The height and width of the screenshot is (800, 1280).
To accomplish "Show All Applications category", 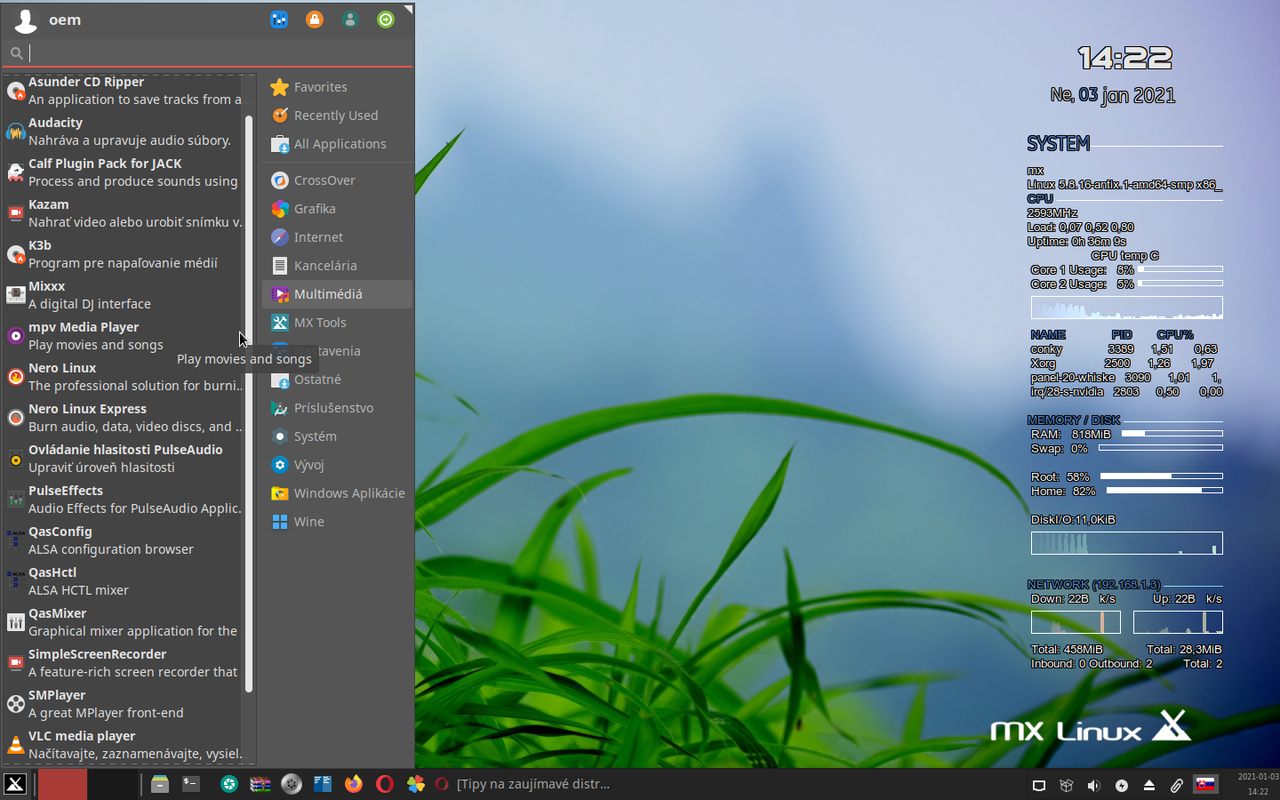I will (x=337, y=145).
